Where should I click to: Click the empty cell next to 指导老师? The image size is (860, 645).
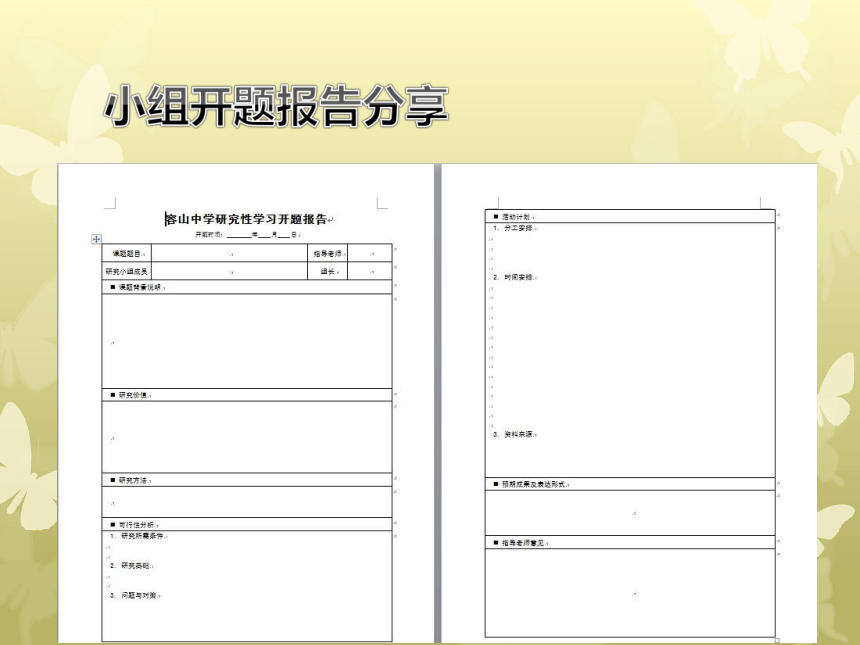pos(370,253)
